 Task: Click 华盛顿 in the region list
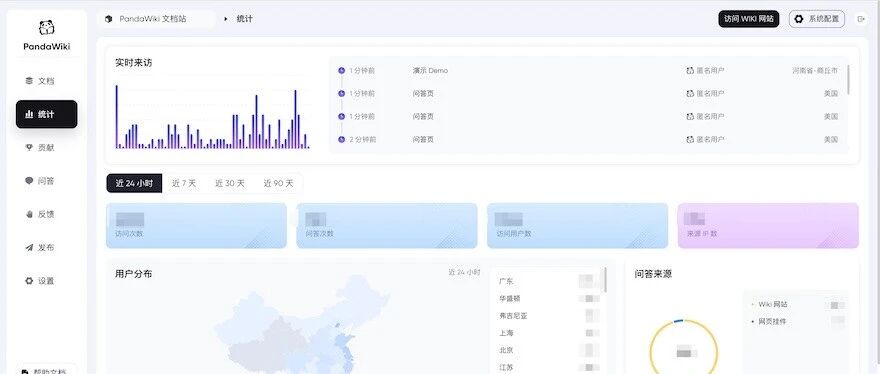[x=509, y=299]
